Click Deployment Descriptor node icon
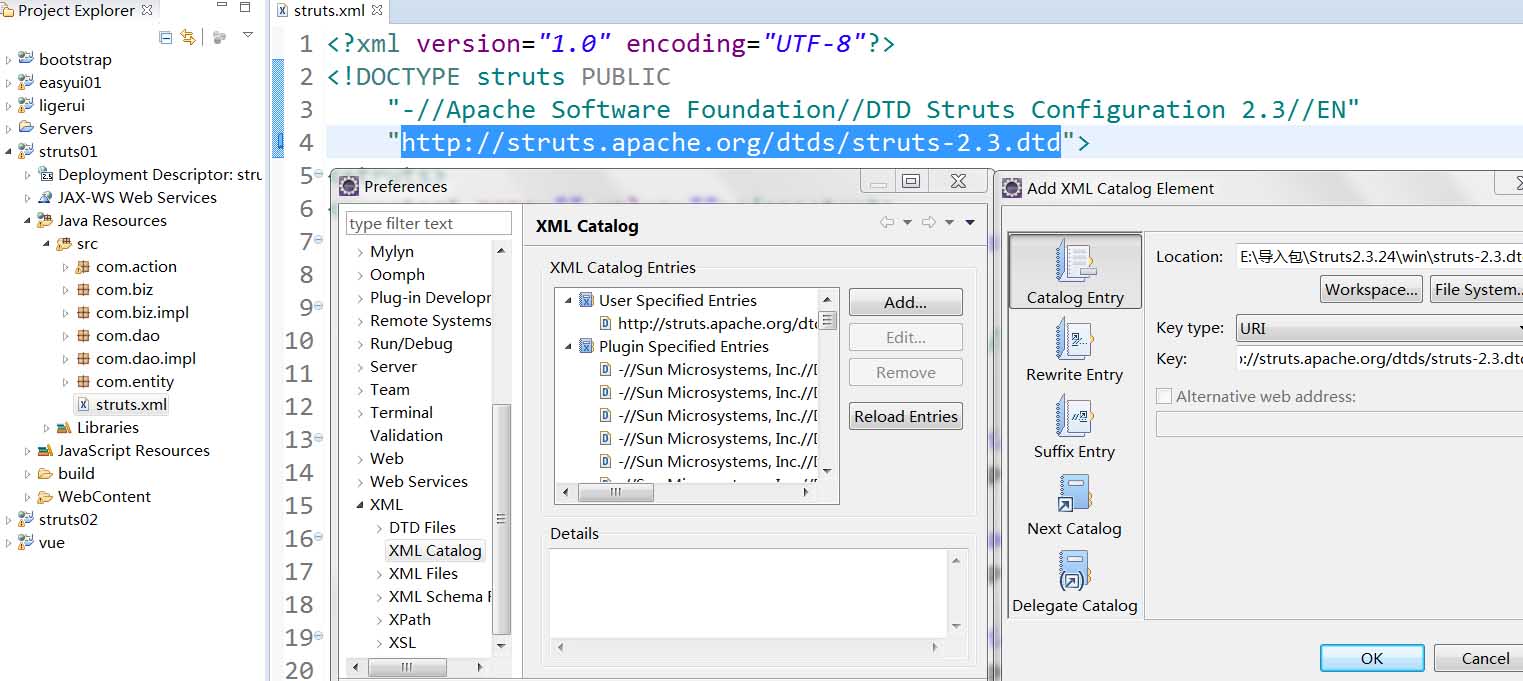 (x=45, y=175)
